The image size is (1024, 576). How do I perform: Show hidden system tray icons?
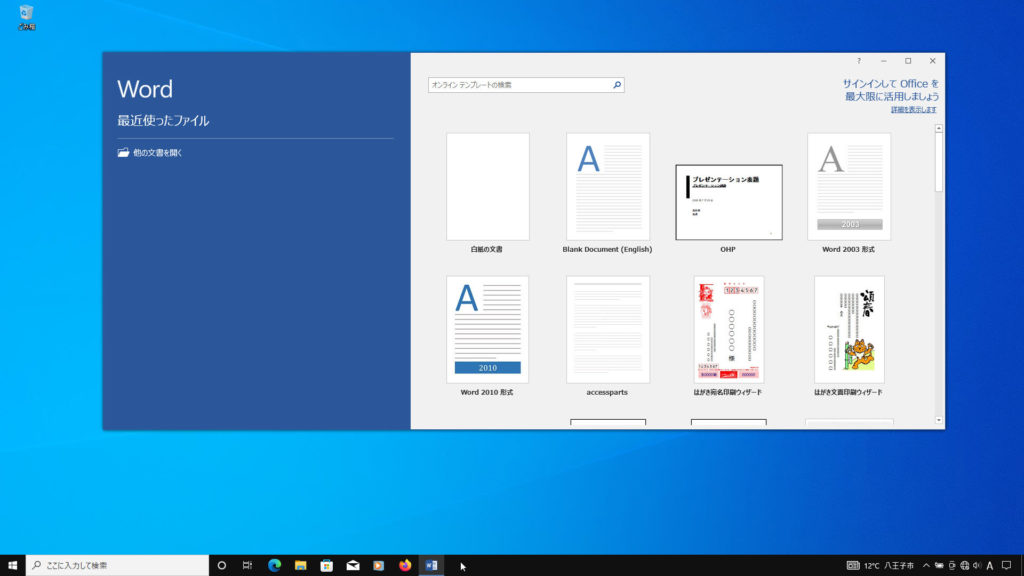[926, 565]
